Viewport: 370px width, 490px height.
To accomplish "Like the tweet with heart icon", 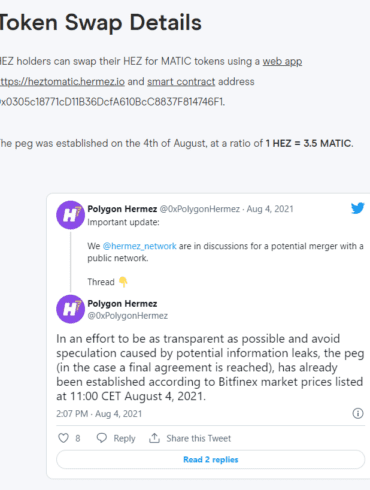I will [x=63, y=438].
